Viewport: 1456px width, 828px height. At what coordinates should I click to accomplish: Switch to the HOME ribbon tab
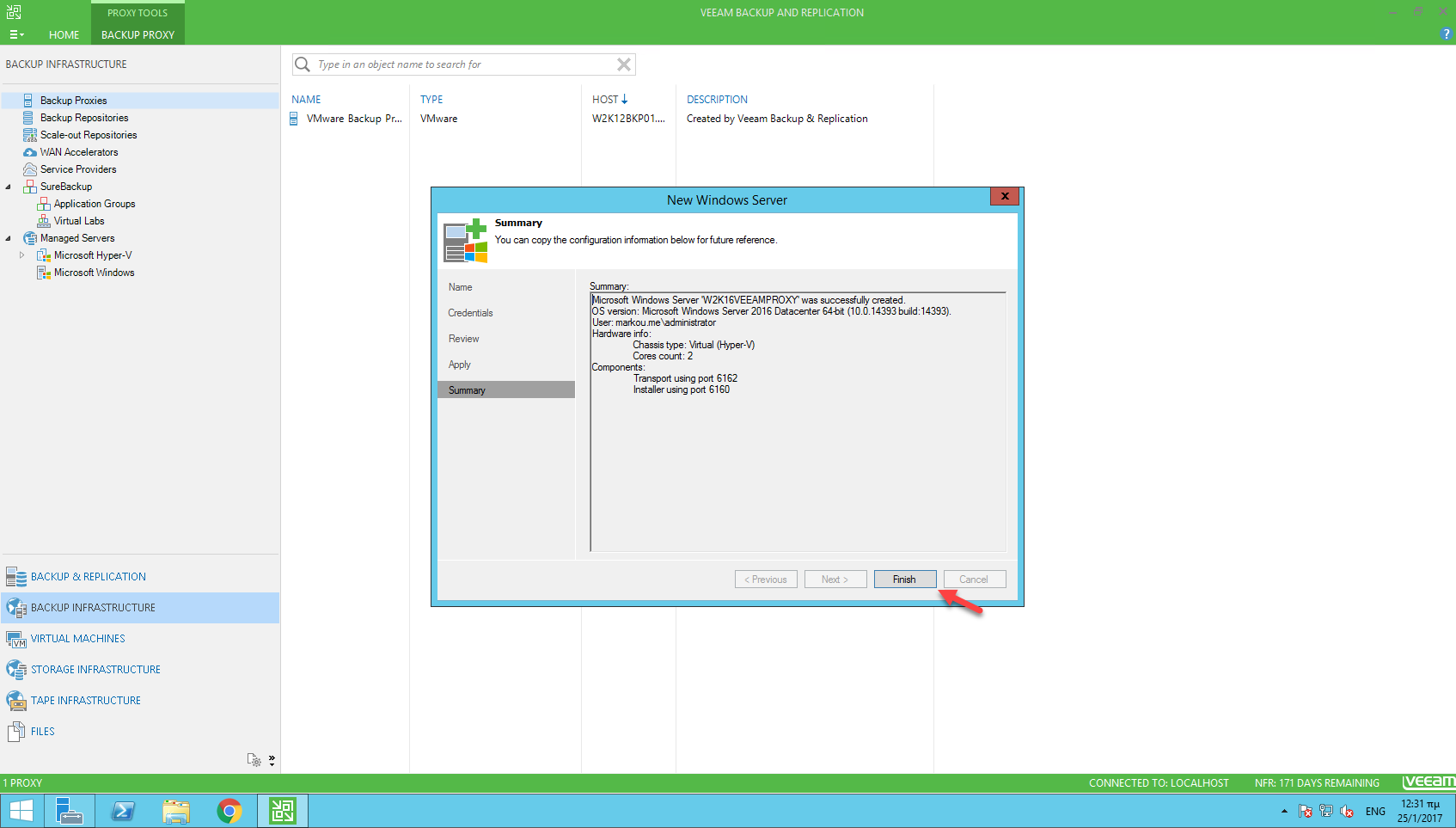(64, 35)
